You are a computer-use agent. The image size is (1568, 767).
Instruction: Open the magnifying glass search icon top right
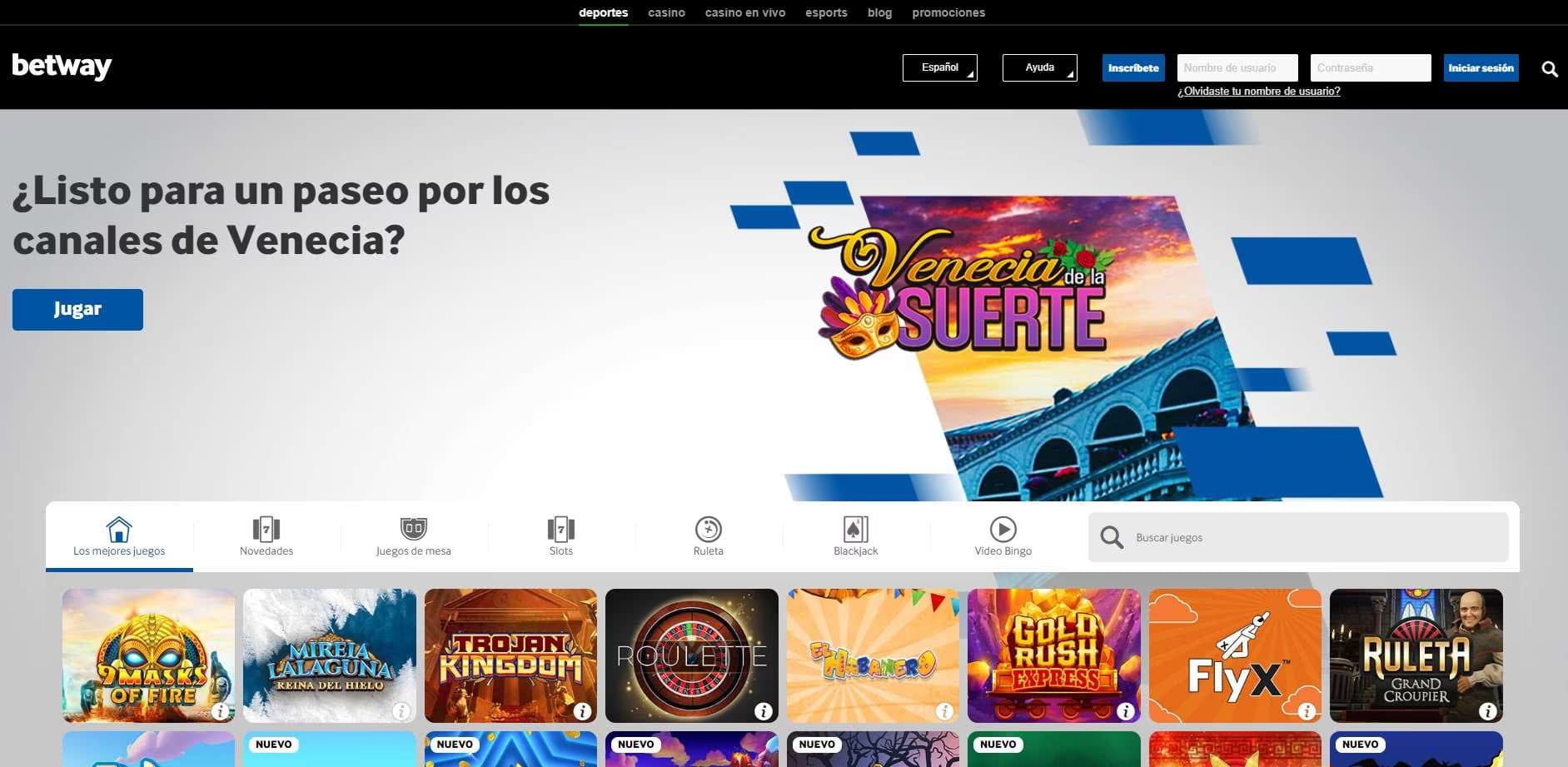(1549, 68)
